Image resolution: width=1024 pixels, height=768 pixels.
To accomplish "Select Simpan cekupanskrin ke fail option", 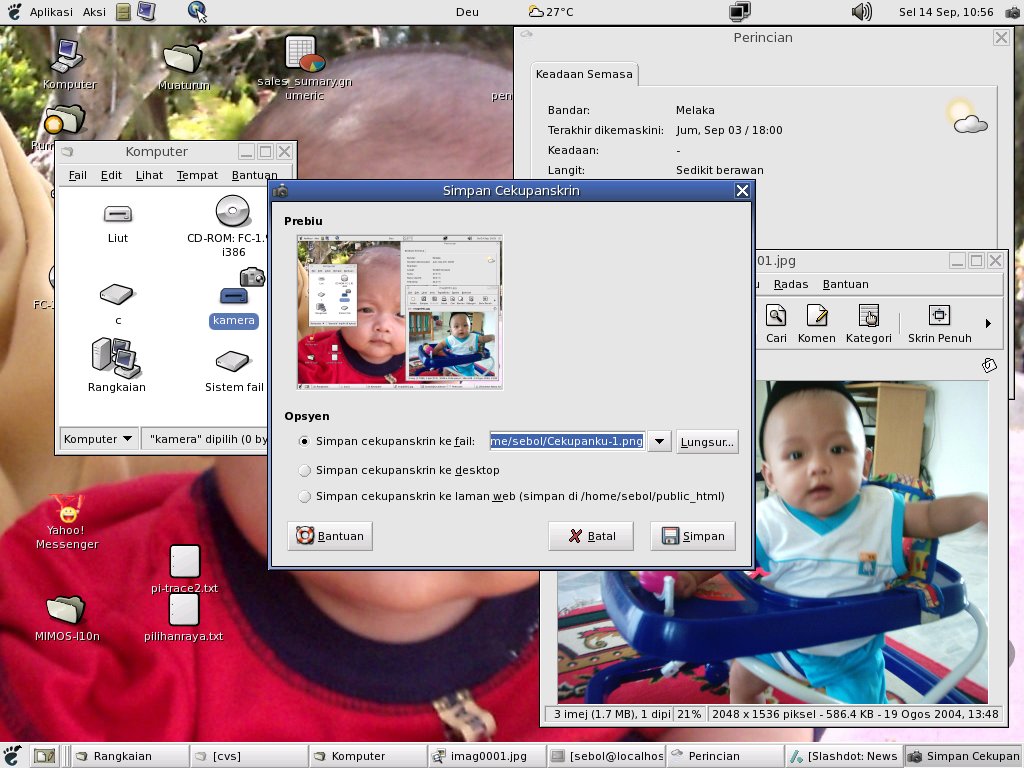I will 305,441.
